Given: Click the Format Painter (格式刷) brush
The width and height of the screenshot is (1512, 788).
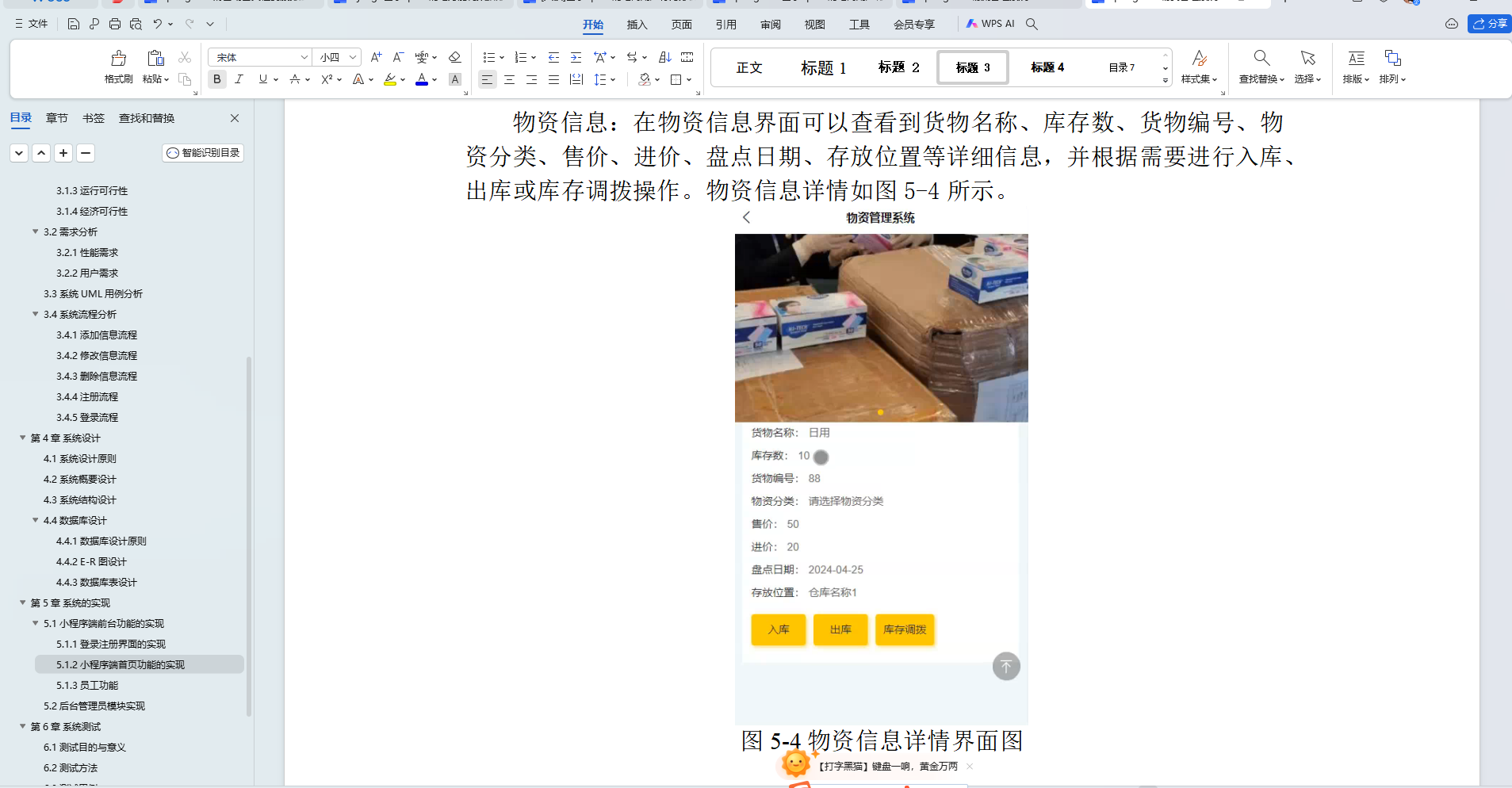Looking at the screenshot, I should 118,58.
